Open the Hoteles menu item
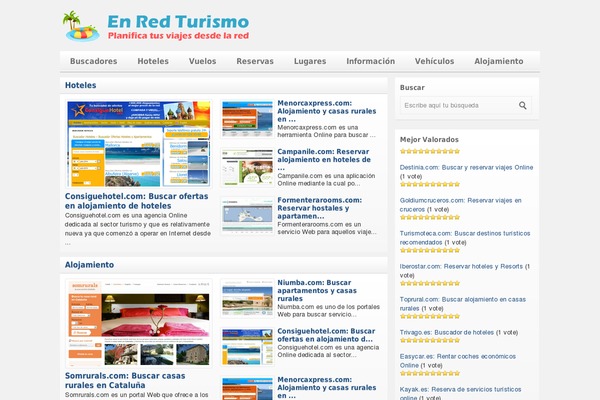The width and height of the screenshot is (600, 400). click(153, 61)
